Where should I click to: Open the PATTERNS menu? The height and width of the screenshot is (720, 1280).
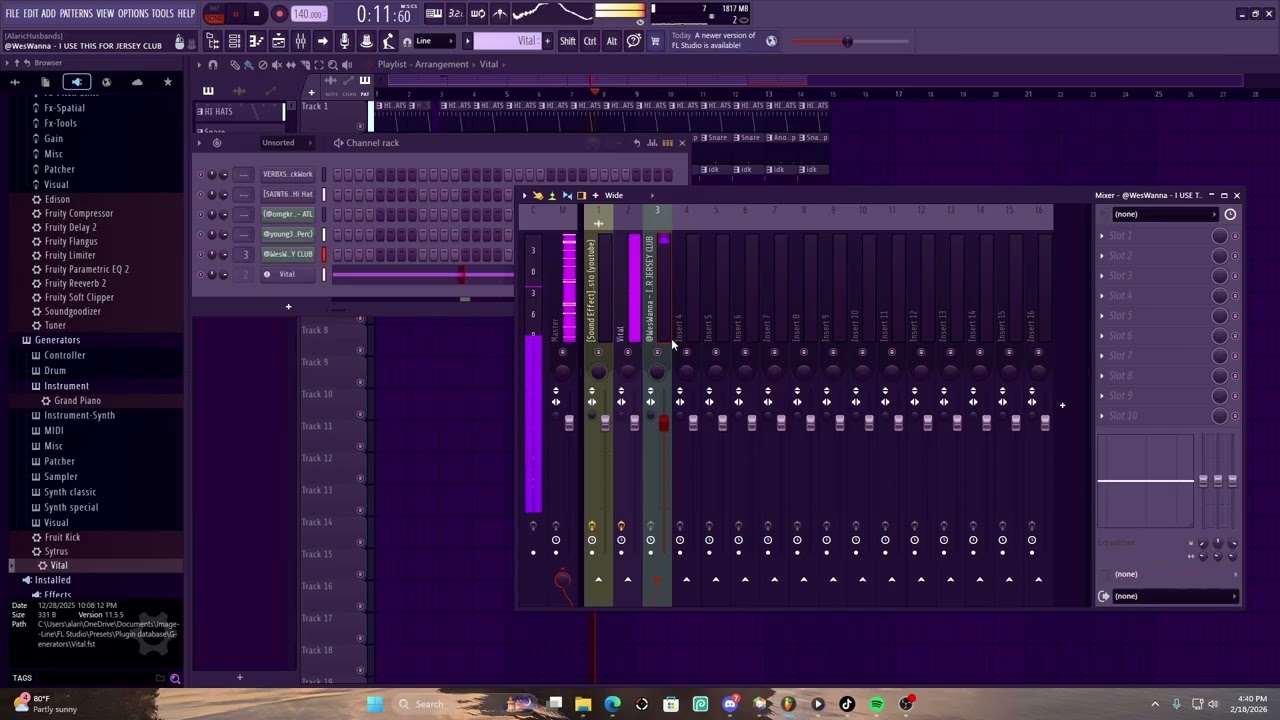(x=76, y=13)
